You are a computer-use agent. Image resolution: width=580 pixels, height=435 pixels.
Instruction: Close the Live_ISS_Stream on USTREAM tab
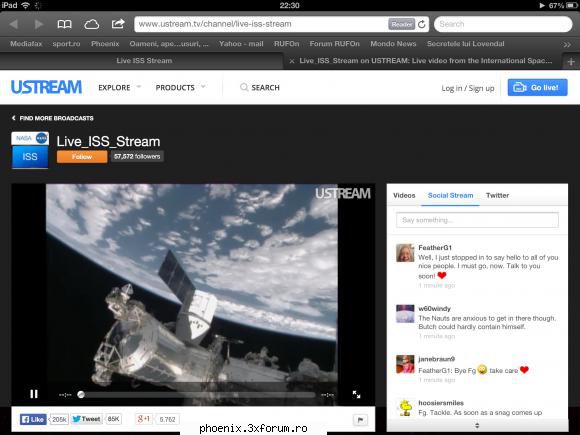(x=292, y=61)
